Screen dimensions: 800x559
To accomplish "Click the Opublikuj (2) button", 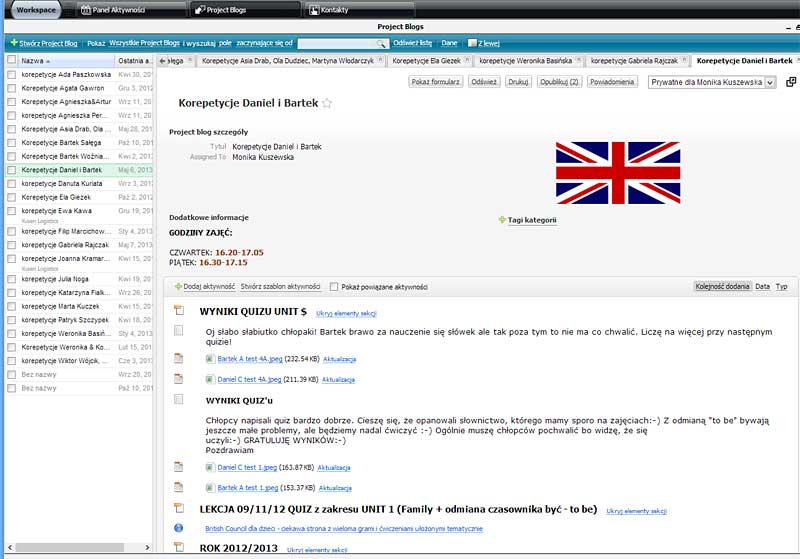I will (x=559, y=82).
